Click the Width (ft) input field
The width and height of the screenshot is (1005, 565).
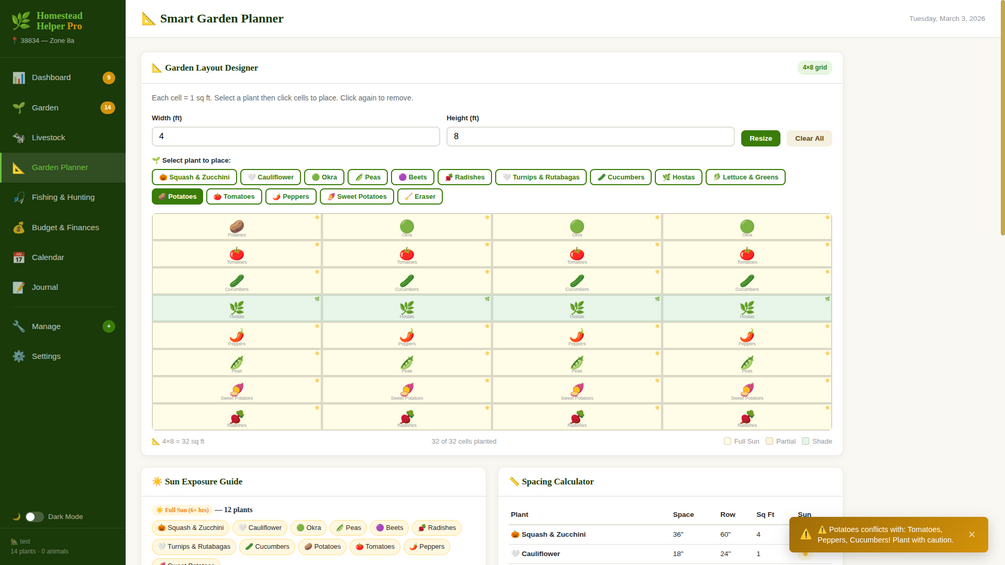(x=296, y=136)
